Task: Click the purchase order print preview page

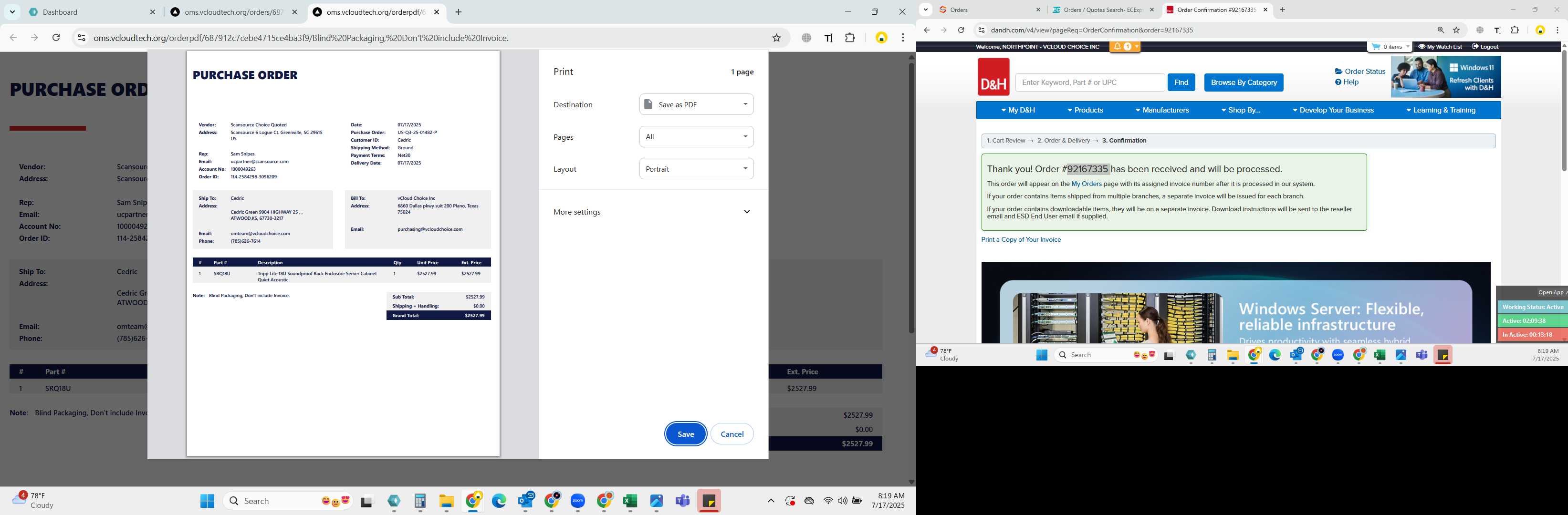Action: click(x=343, y=253)
